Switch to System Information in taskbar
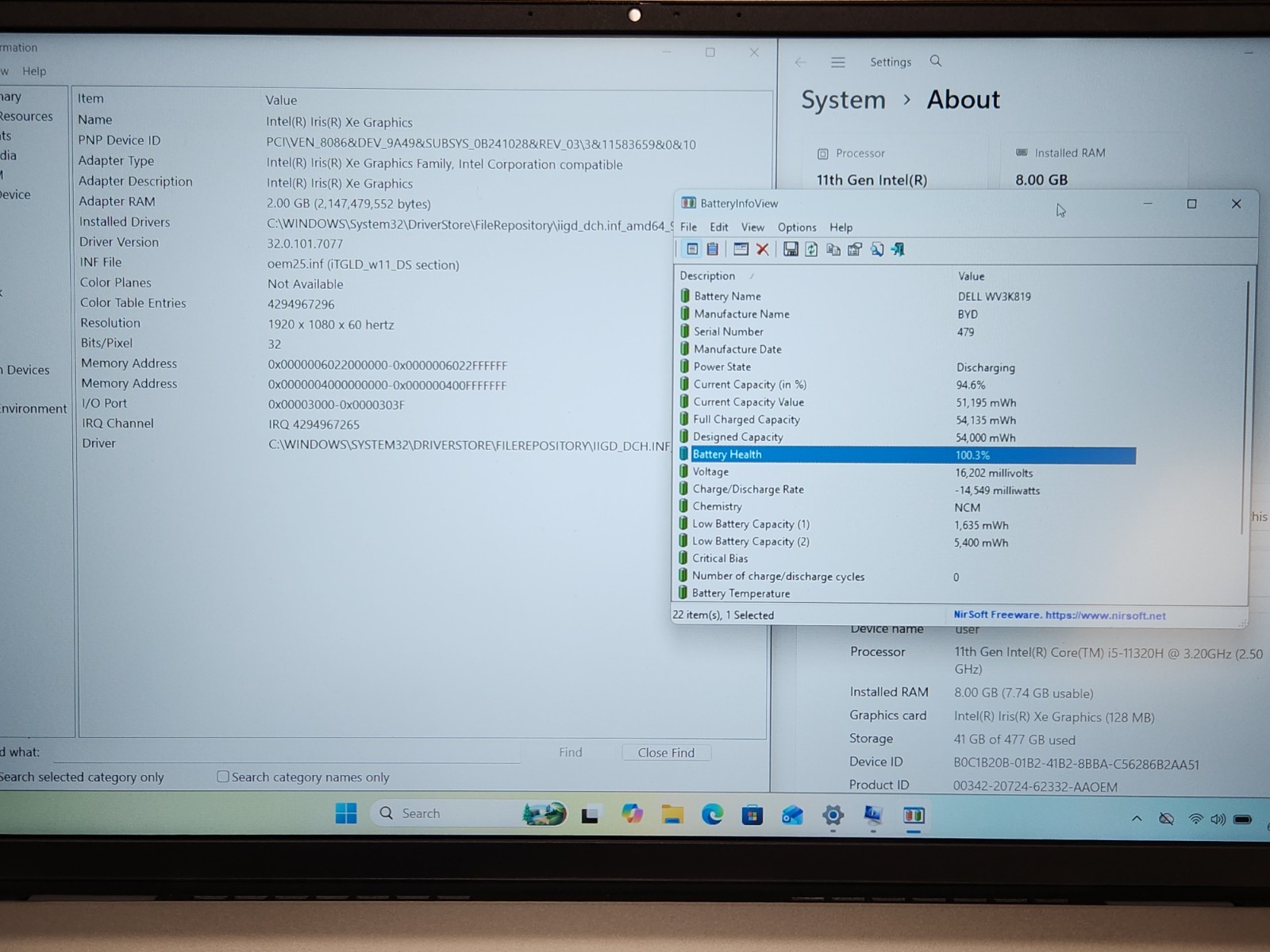Viewport: 1270px width, 952px height. (x=873, y=815)
